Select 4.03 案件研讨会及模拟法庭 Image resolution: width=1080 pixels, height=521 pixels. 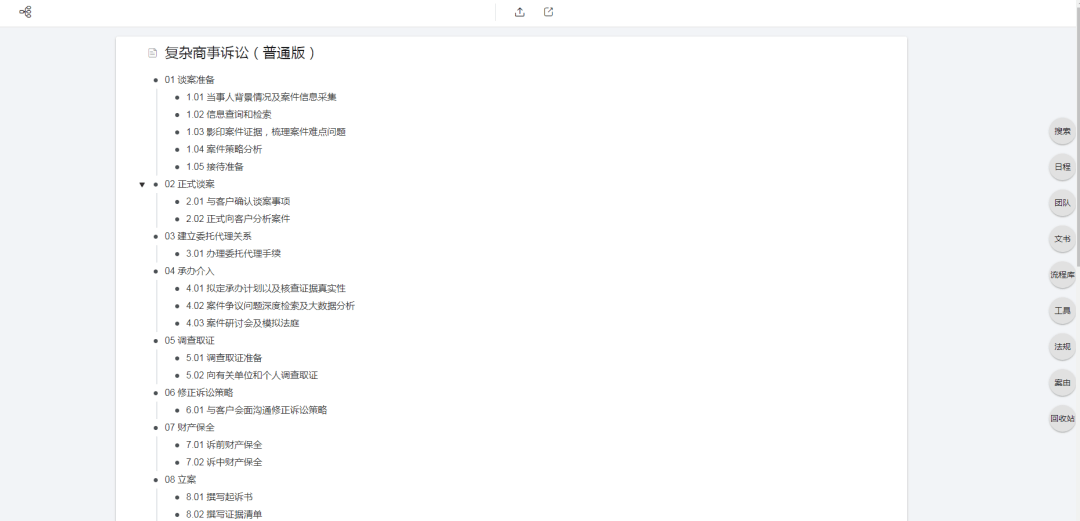[x=242, y=323]
